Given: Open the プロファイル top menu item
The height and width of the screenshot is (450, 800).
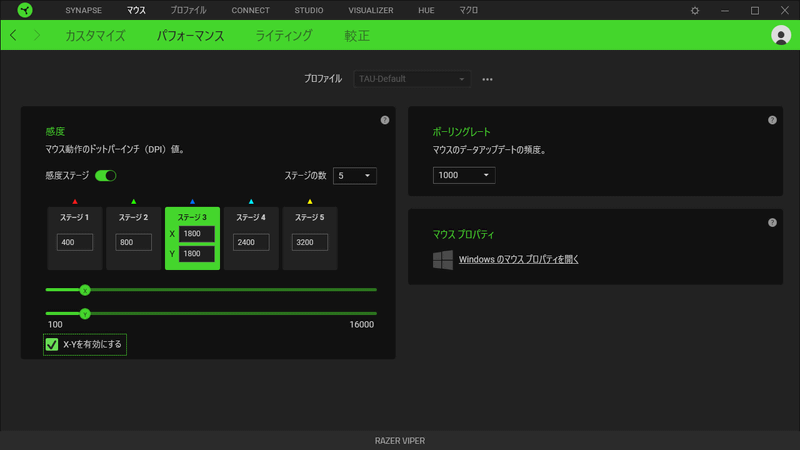Looking at the screenshot, I should click(188, 10).
